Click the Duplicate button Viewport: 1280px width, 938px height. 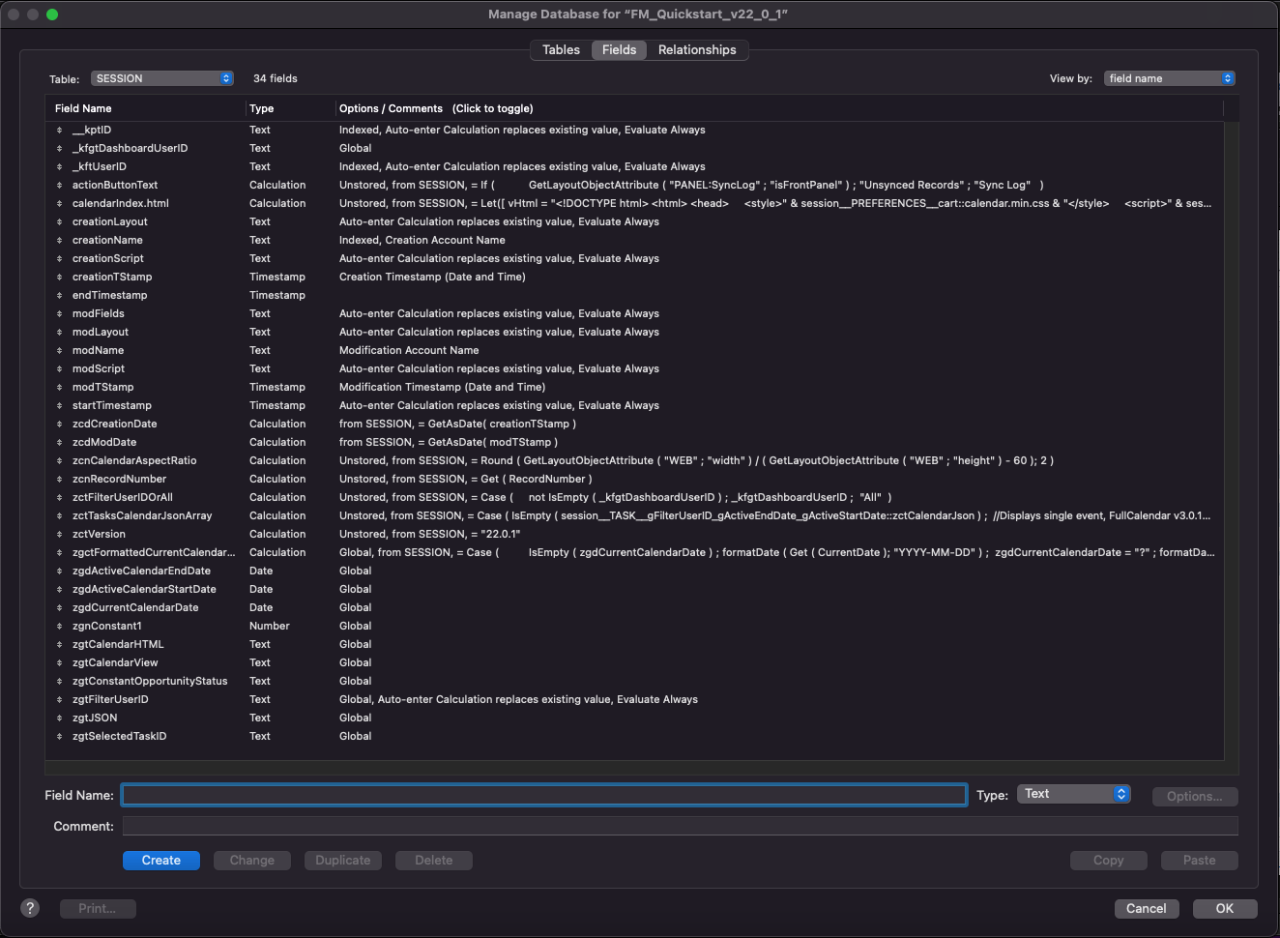pyautogui.click(x=343, y=860)
